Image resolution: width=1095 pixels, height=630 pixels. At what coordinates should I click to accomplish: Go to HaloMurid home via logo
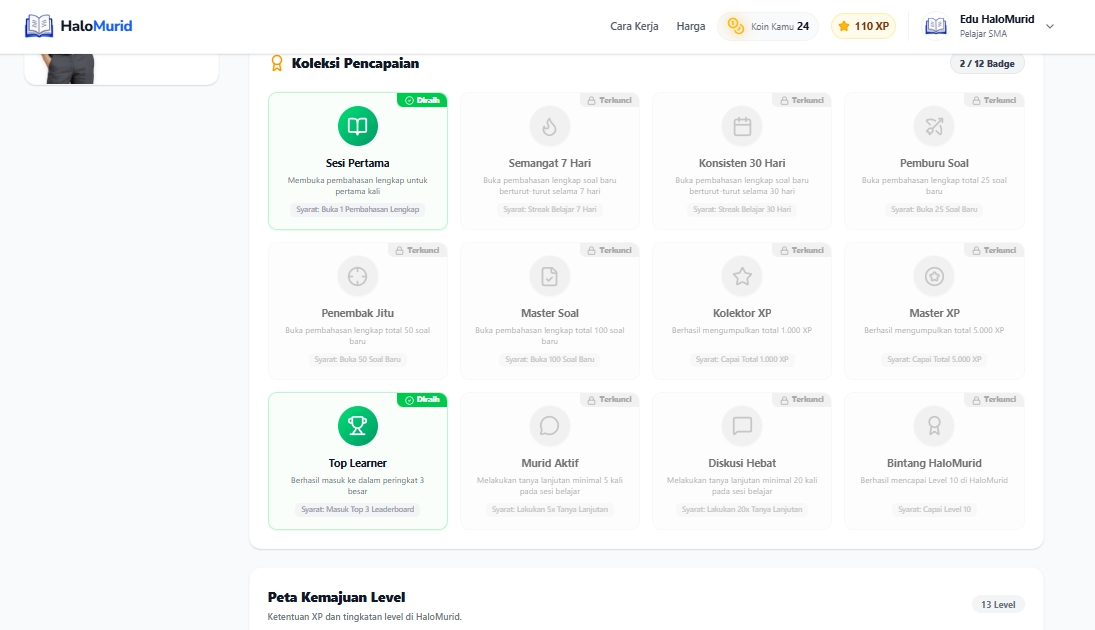click(x=78, y=26)
